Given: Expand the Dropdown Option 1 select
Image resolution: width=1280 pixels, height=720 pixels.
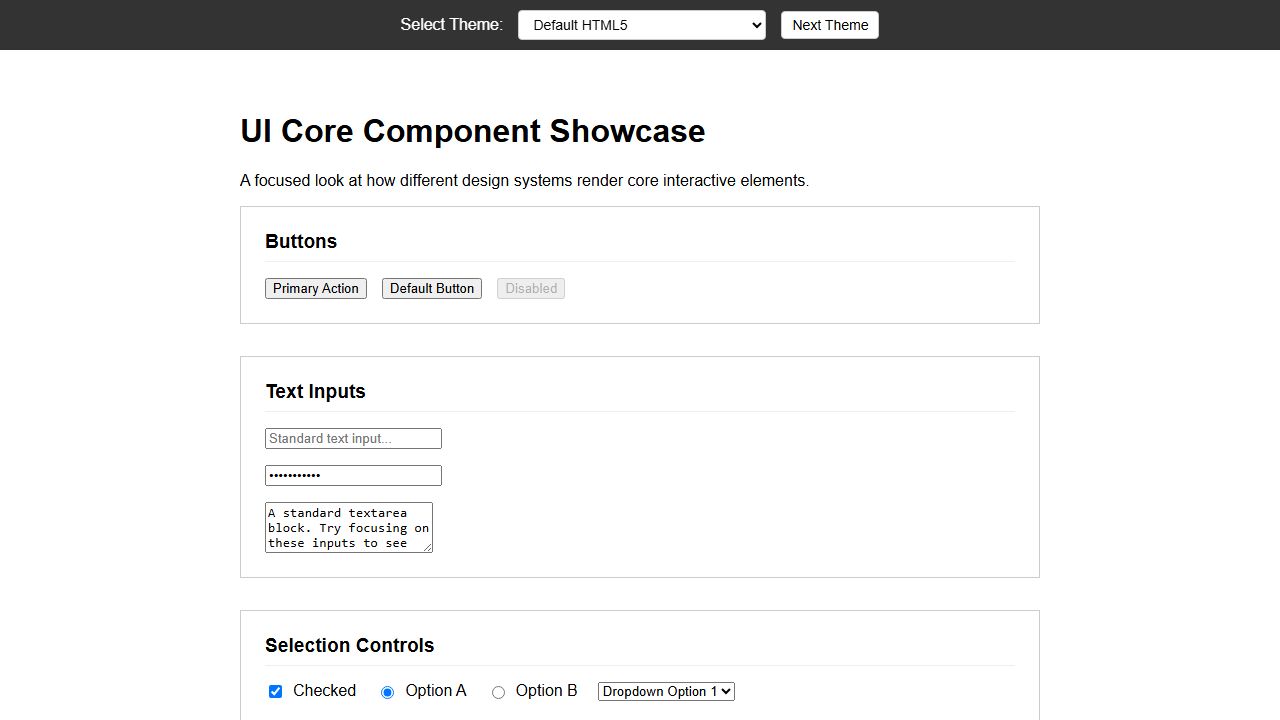Looking at the screenshot, I should point(666,691).
